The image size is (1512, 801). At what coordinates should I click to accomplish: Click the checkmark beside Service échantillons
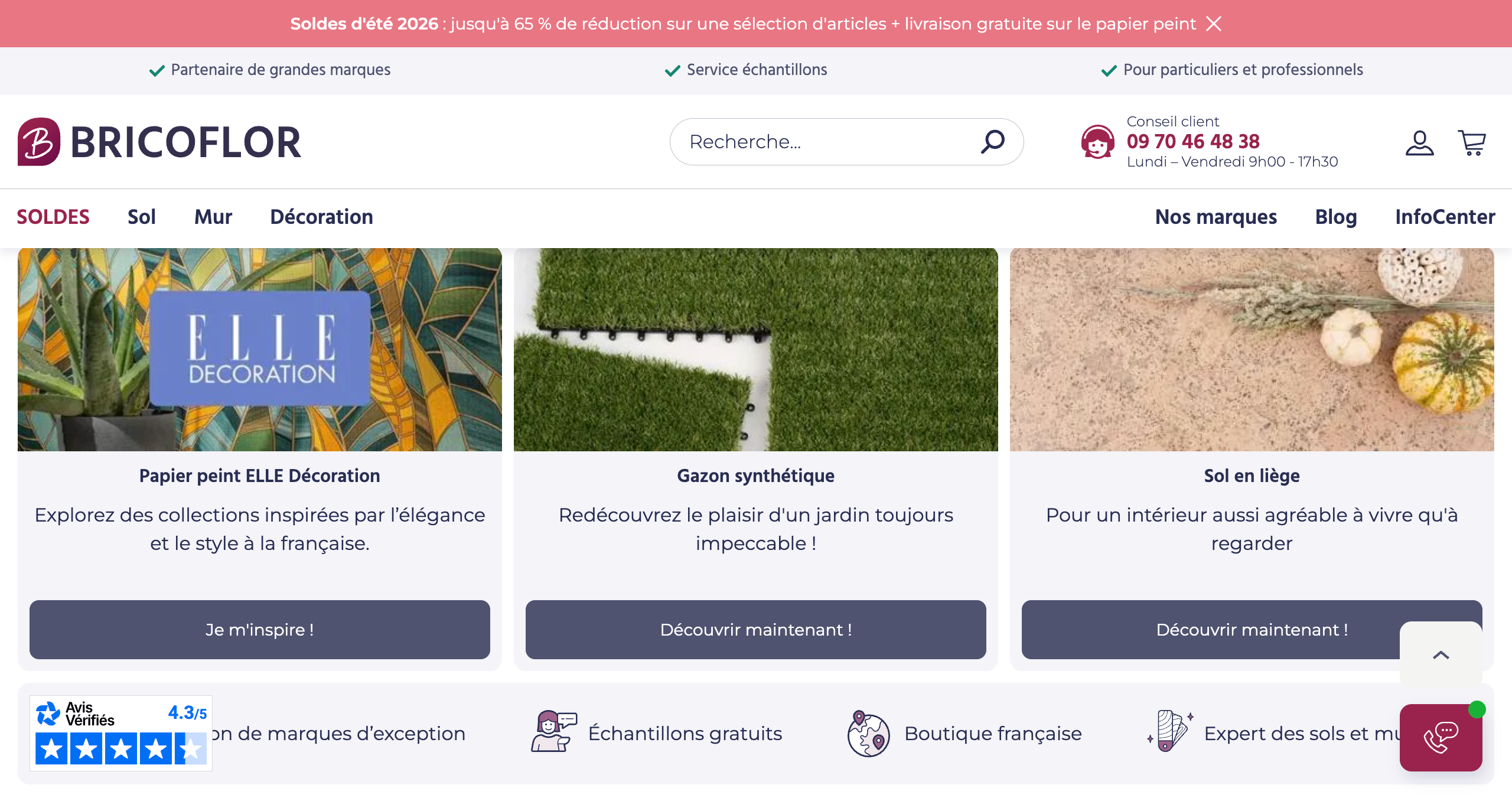[673, 71]
